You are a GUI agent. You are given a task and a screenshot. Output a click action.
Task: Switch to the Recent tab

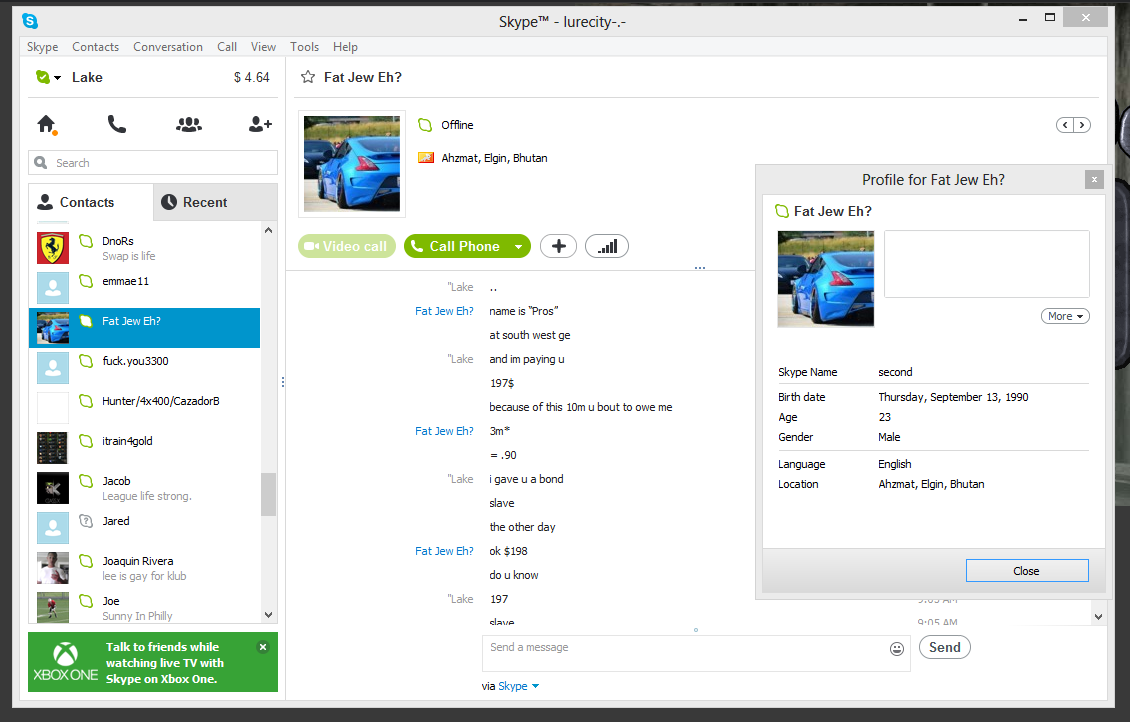[215, 202]
